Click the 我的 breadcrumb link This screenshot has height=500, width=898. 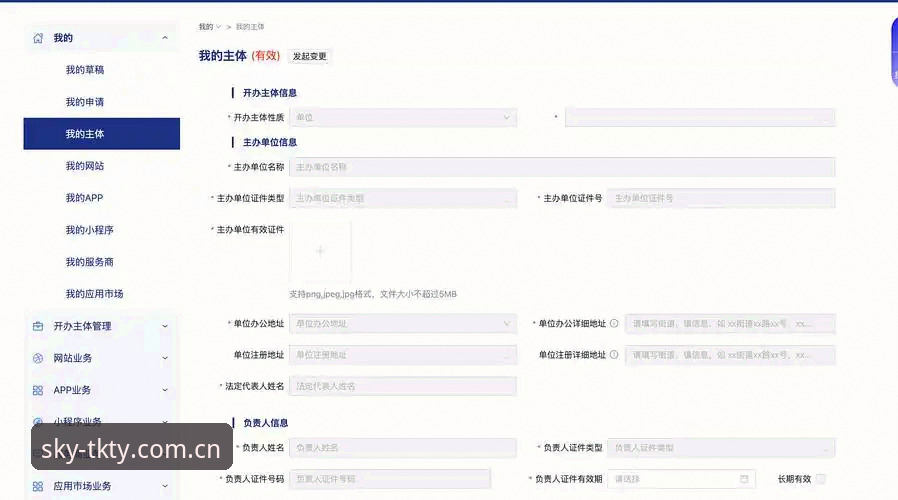tap(206, 27)
